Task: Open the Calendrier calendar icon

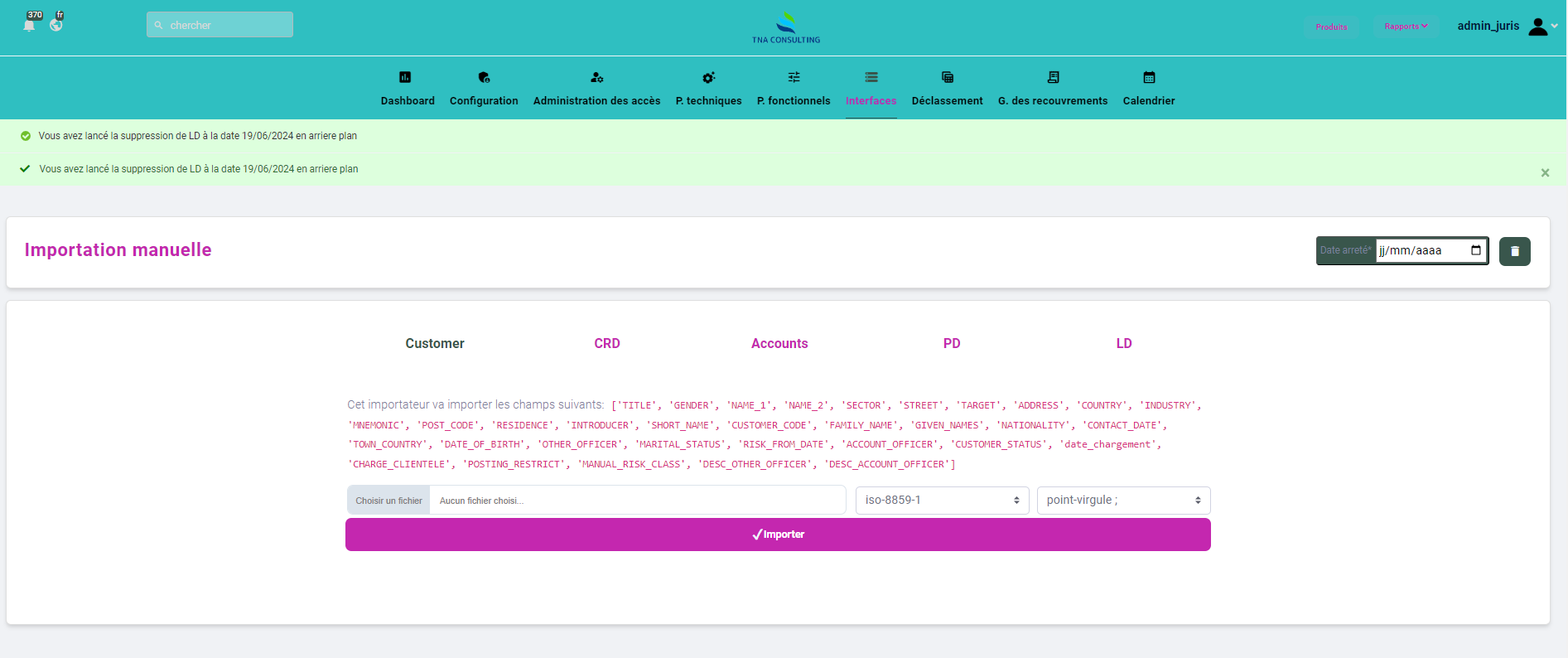Action: point(1149,78)
